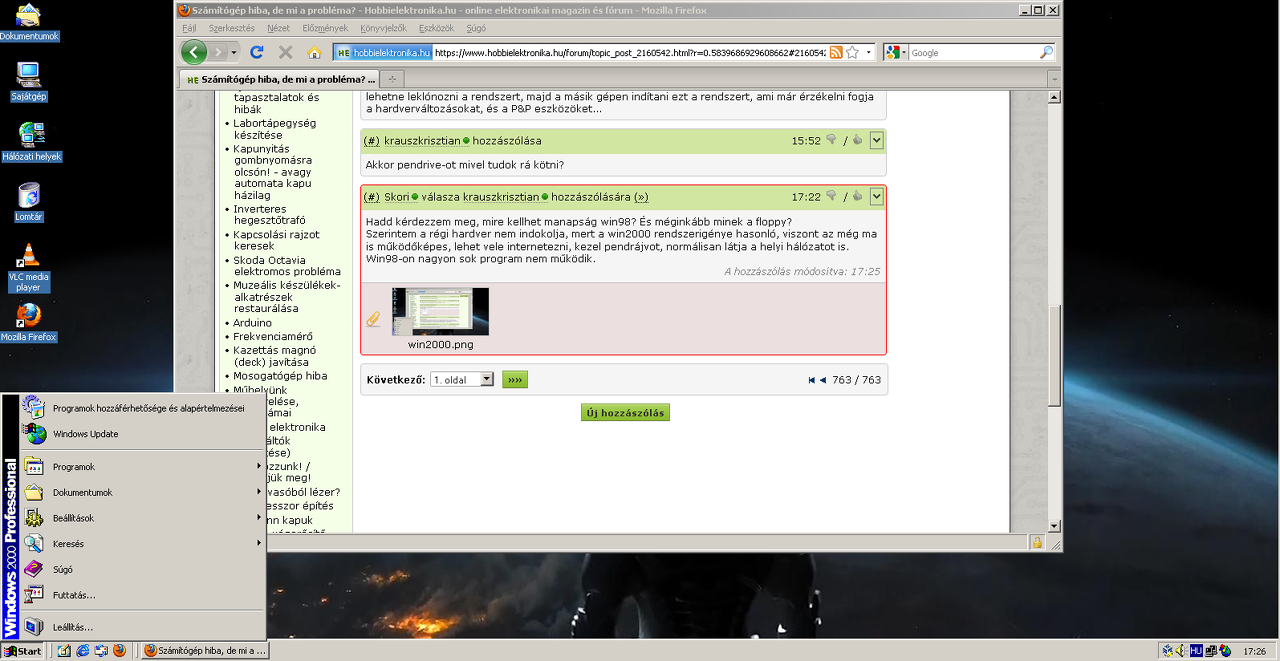The height and width of the screenshot is (661, 1280).
Task: Click the paperclip attachment icon
Action: (x=373, y=319)
